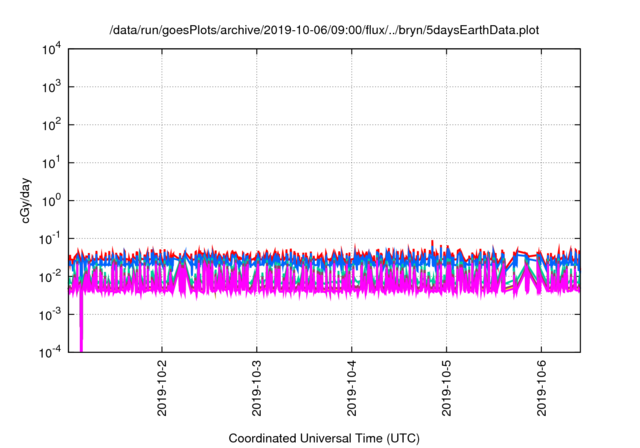Screen dimensions: 640x448
Task: Click the 10^0 y-axis tick label
Action: pos(51,200)
